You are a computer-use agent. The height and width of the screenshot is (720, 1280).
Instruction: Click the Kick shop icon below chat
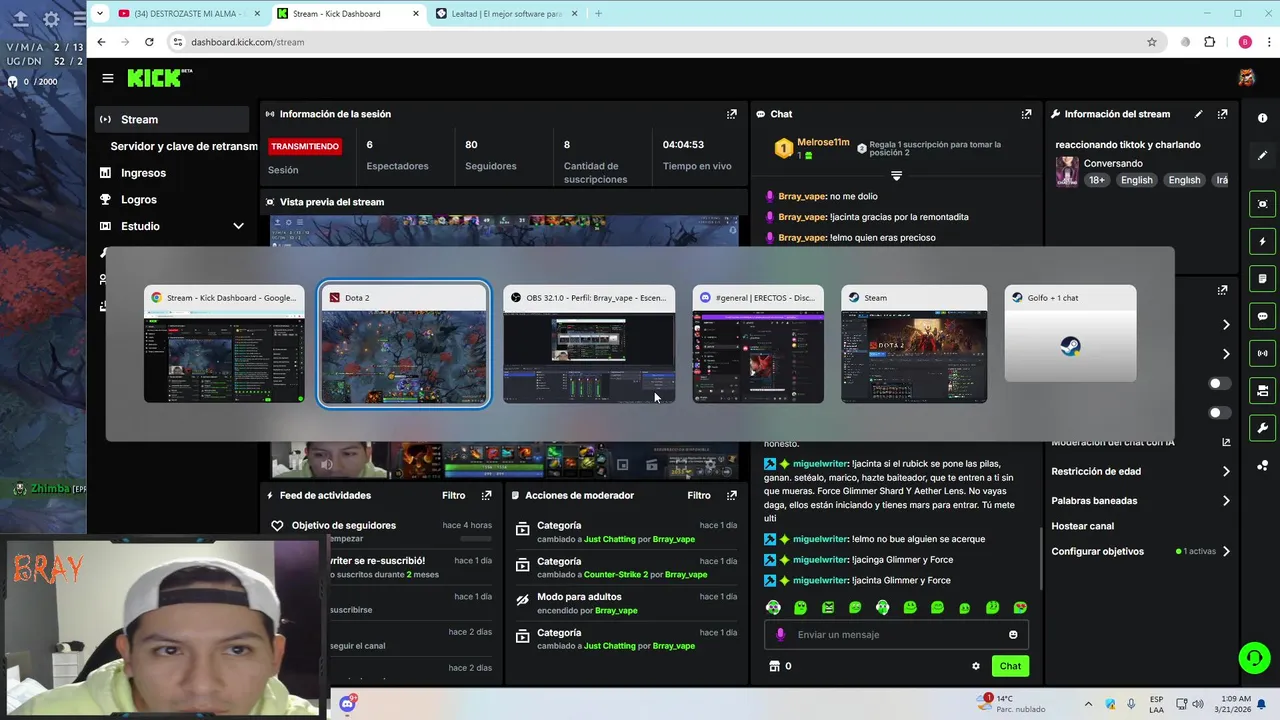pos(773,666)
